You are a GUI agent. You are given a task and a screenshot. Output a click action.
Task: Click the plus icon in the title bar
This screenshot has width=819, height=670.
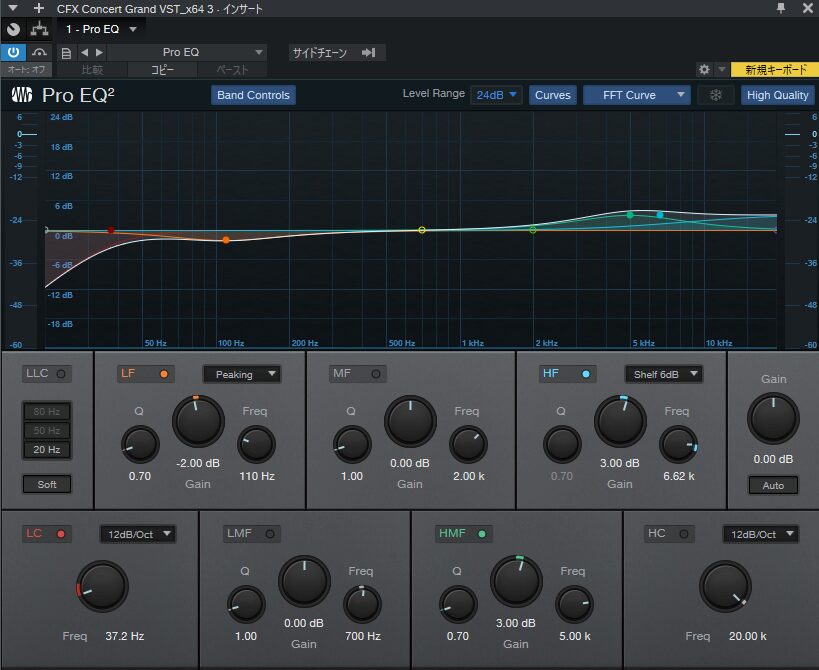tap(39, 8)
